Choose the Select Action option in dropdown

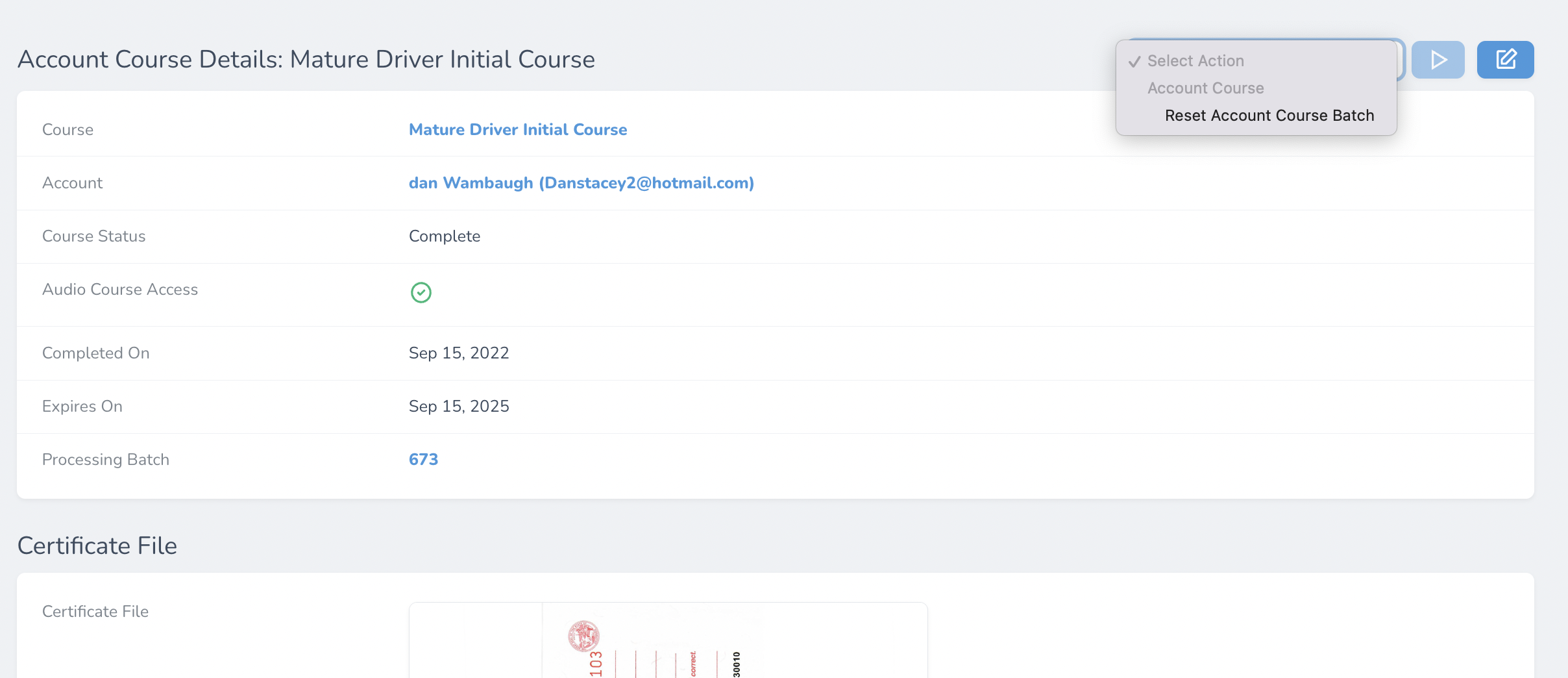coord(1195,61)
